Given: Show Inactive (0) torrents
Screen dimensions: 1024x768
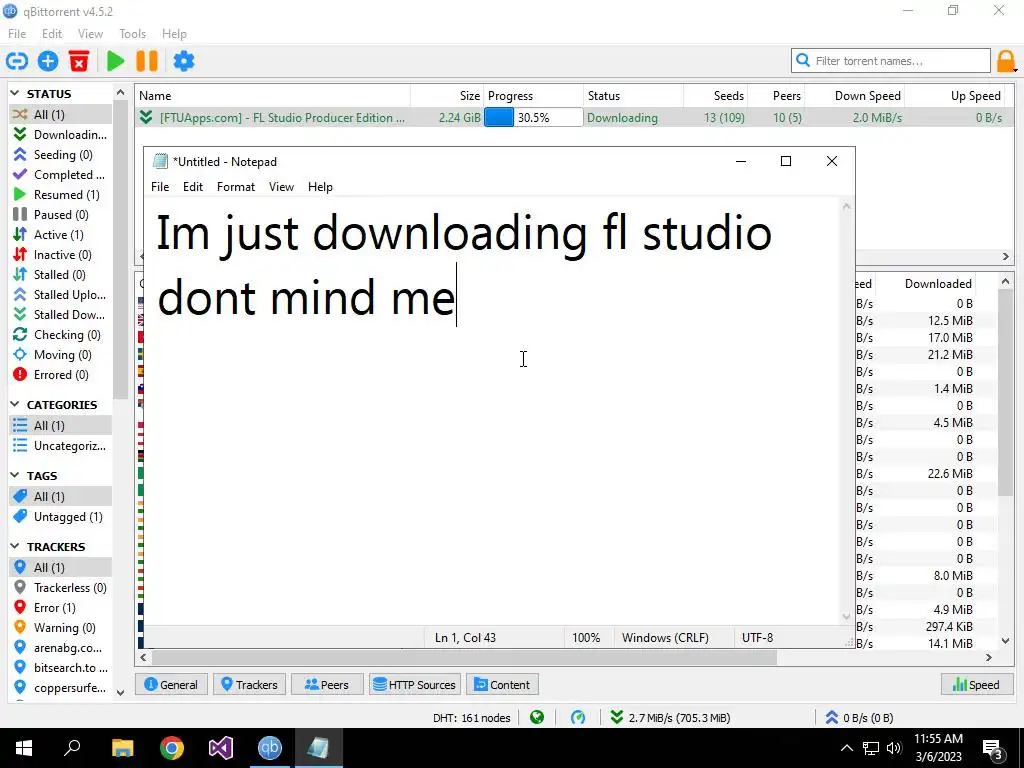Looking at the screenshot, I should pos(60,255).
